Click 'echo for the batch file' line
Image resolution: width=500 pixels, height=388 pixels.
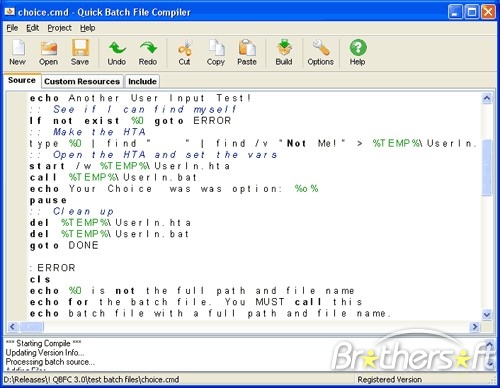click(196, 302)
